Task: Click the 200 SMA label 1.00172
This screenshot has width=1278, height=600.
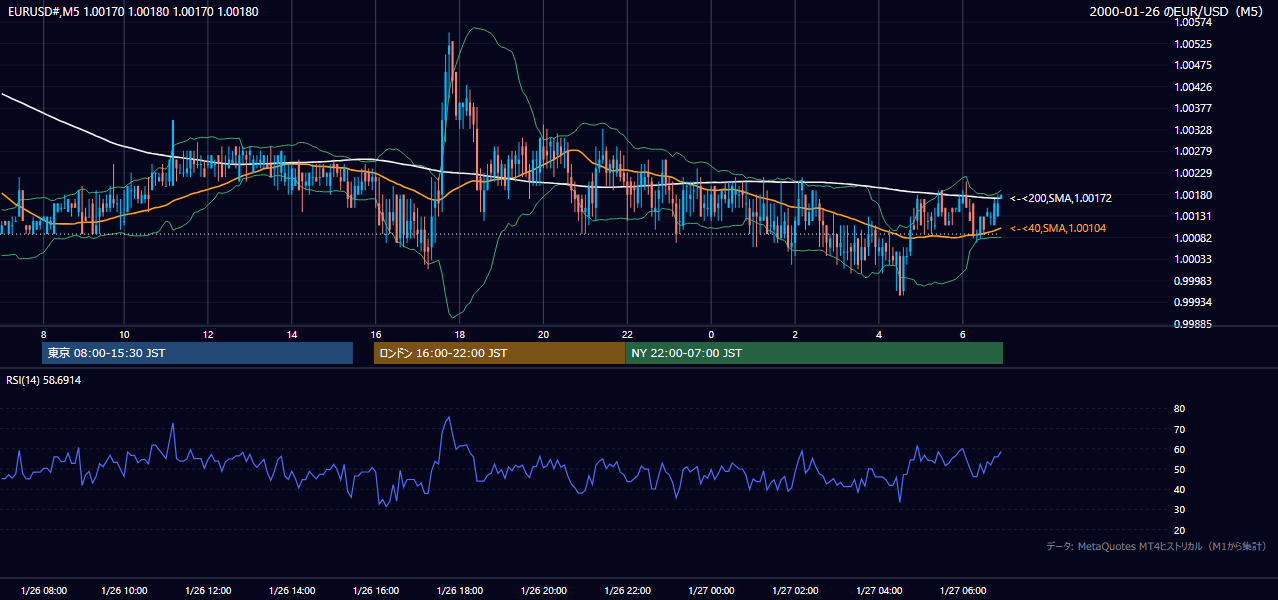Action: pyautogui.click(x=1061, y=198)
